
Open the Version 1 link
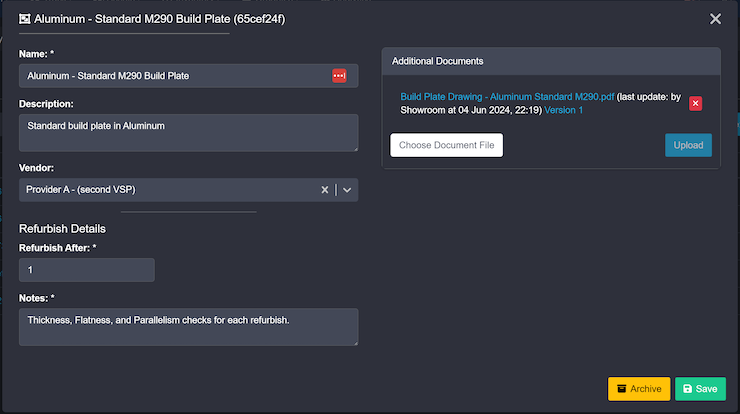564,110
